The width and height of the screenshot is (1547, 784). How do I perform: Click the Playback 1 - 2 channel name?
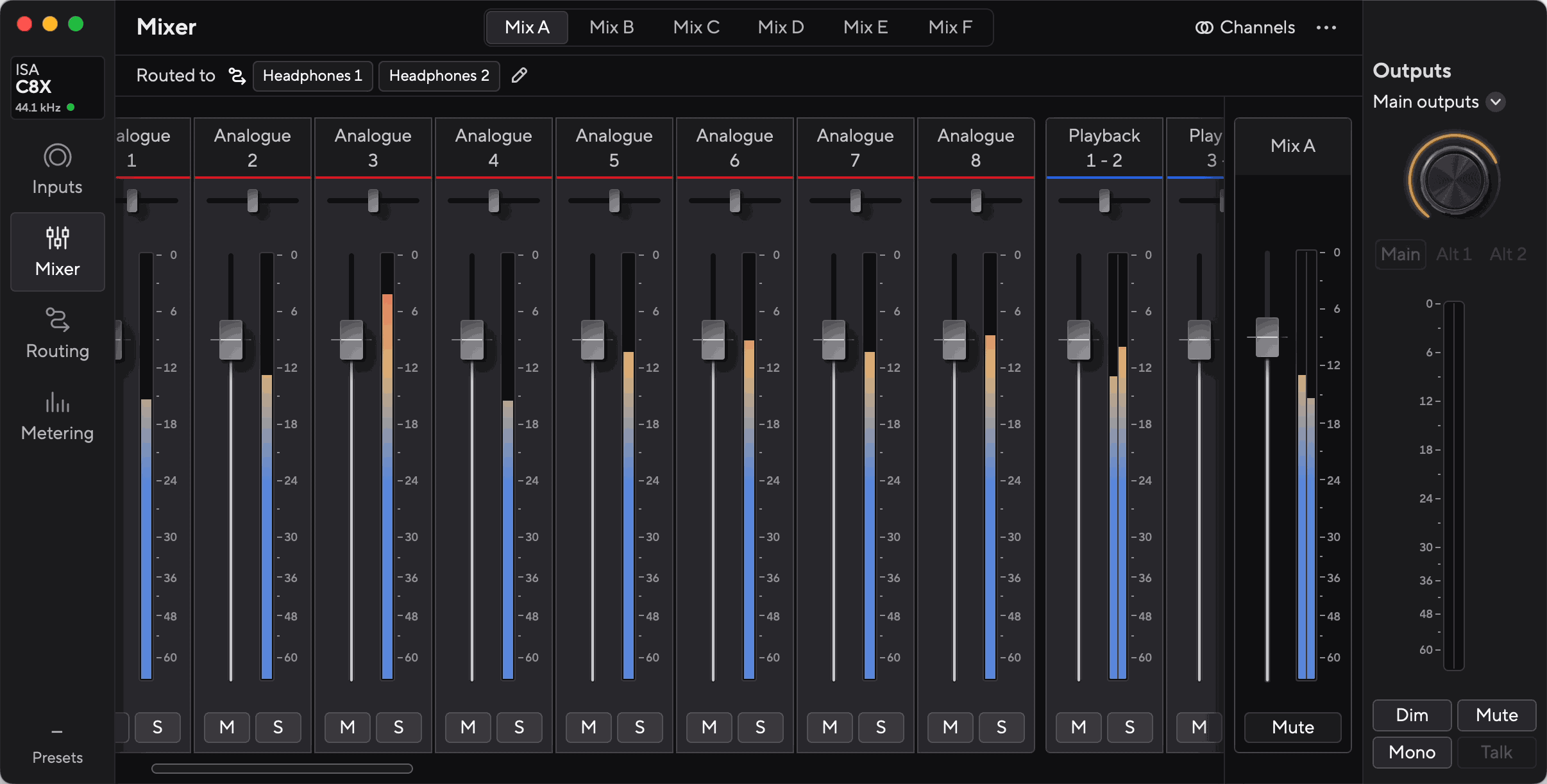(1104, 147)
